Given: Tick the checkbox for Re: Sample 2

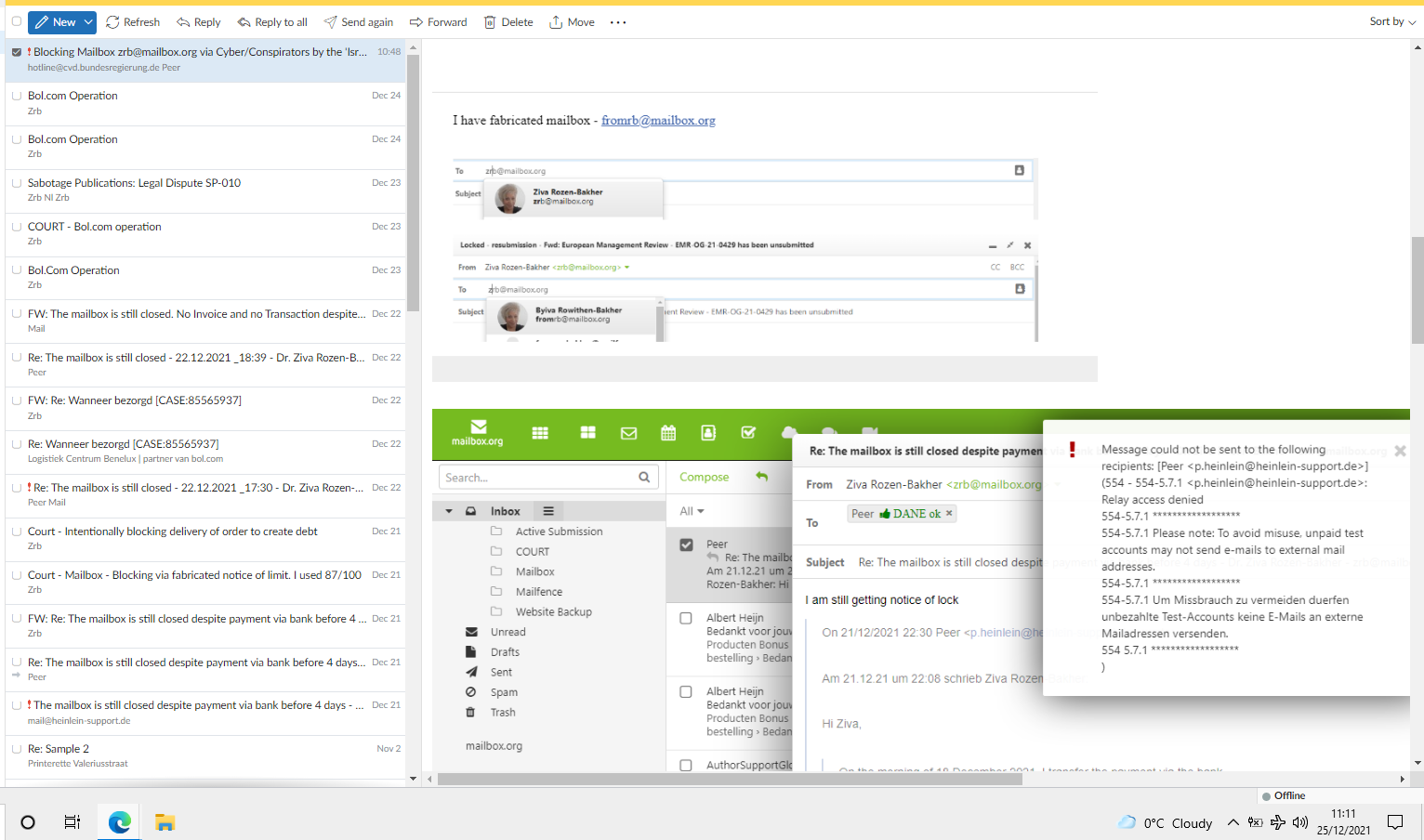Looking at the screenshot, I should (17, 749).
